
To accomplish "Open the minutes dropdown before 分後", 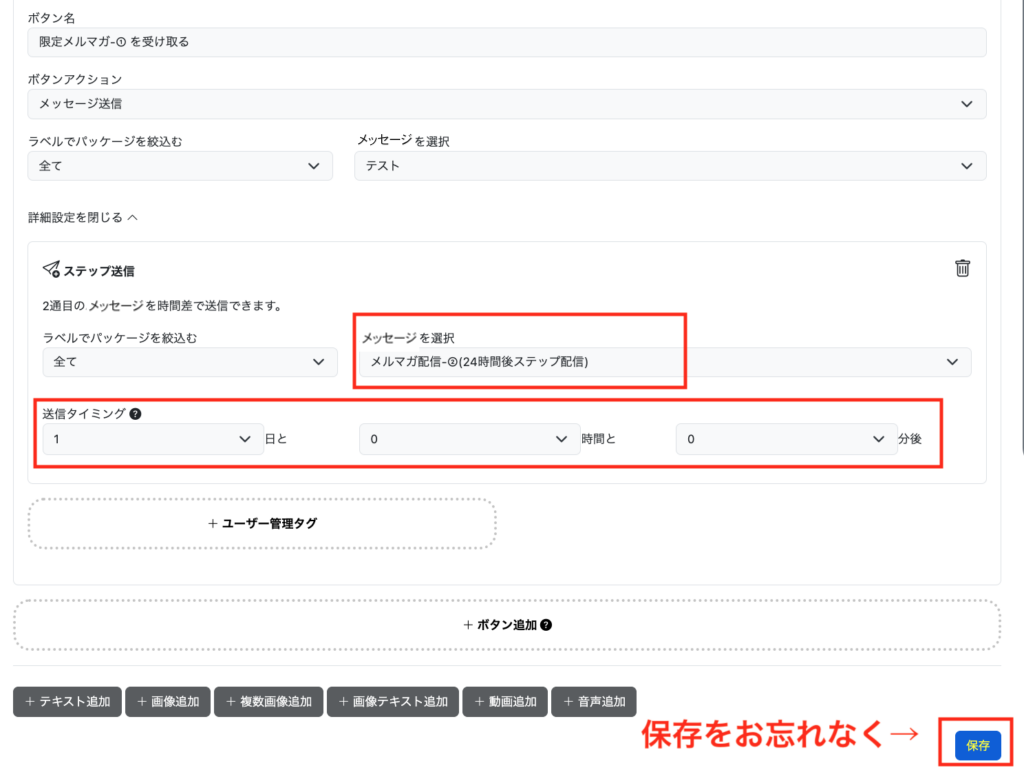I will [x=785, y=439].
